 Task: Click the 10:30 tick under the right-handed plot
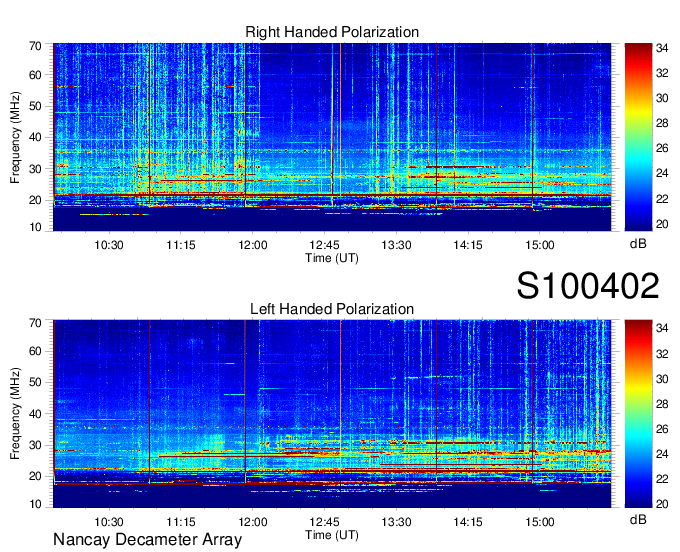click(x=109, y=245)
